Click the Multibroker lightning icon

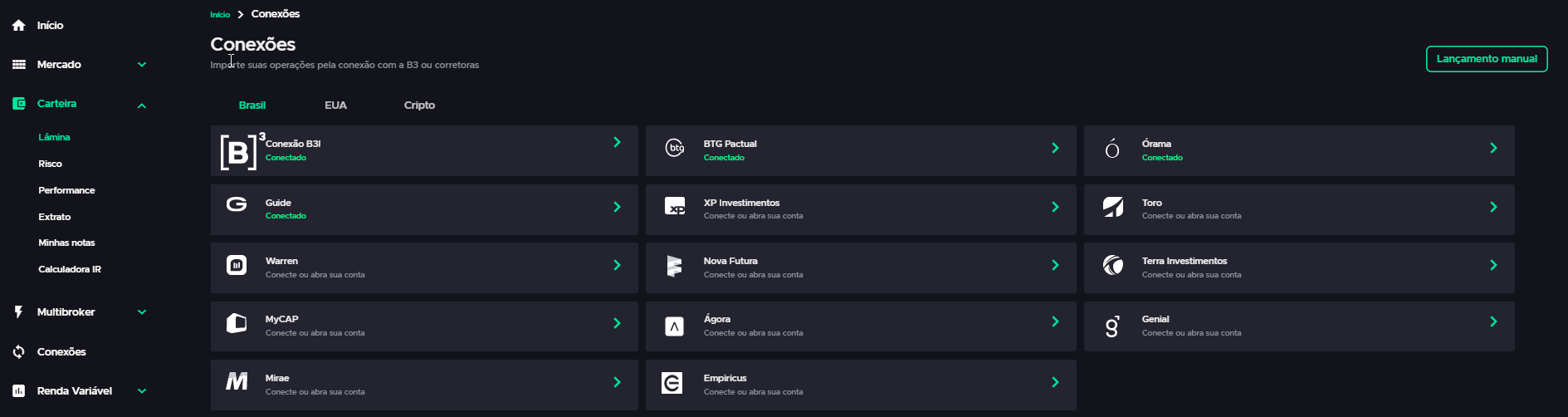click(18, 312)
